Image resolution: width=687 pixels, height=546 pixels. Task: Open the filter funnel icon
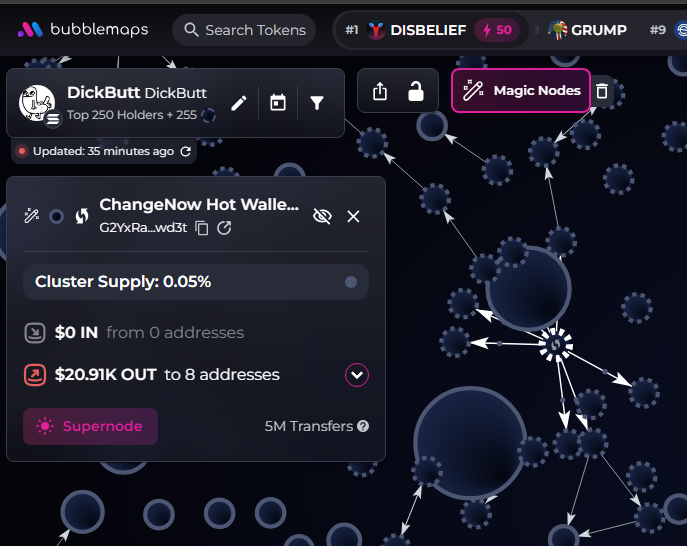click(317, 103)
